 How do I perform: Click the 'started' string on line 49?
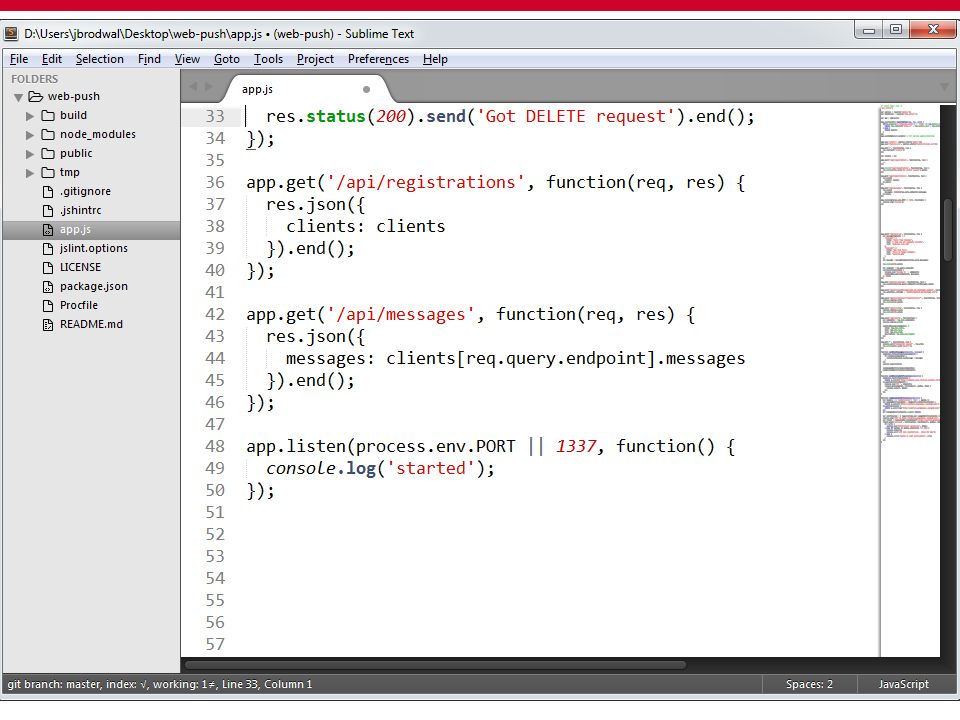click(x=430, y=468)
